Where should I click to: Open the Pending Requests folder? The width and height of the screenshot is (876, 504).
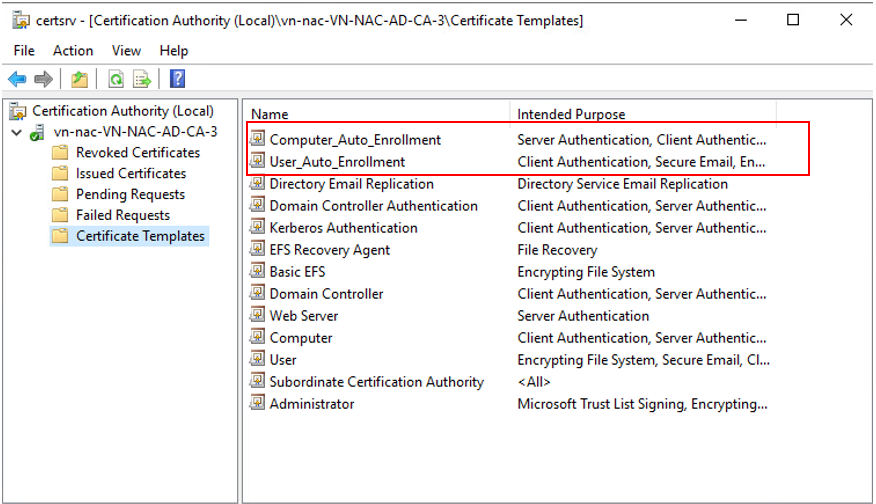pyautogui.click(x=130, y=195)
